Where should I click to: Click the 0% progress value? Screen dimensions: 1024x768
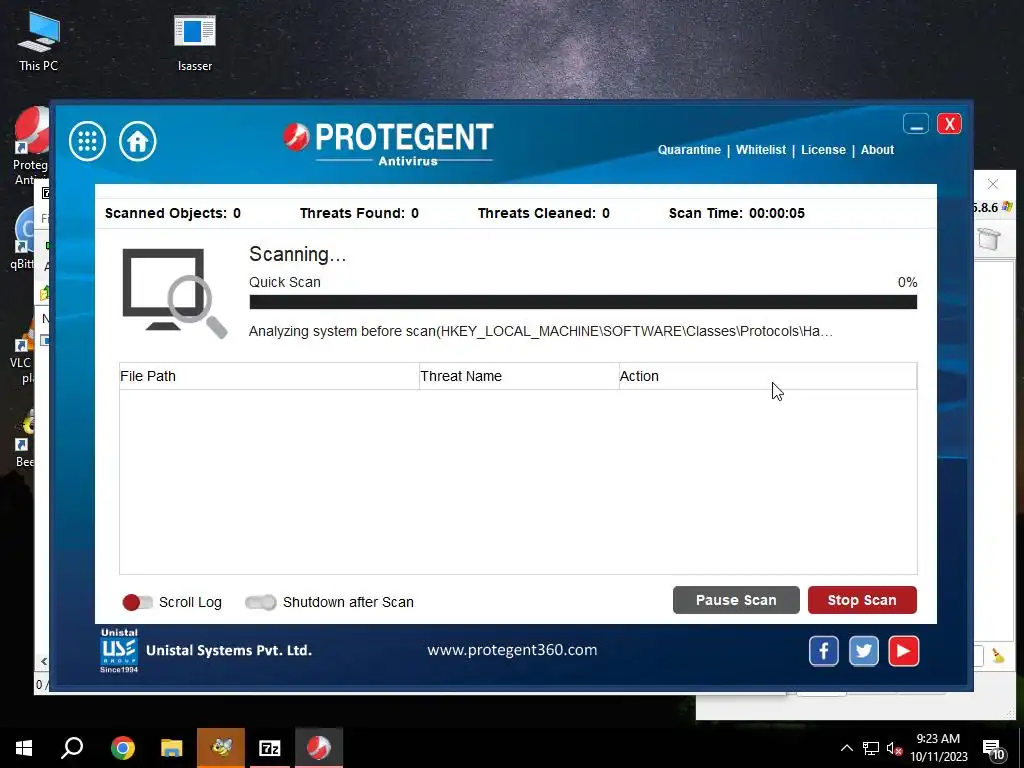click(907, 282)
